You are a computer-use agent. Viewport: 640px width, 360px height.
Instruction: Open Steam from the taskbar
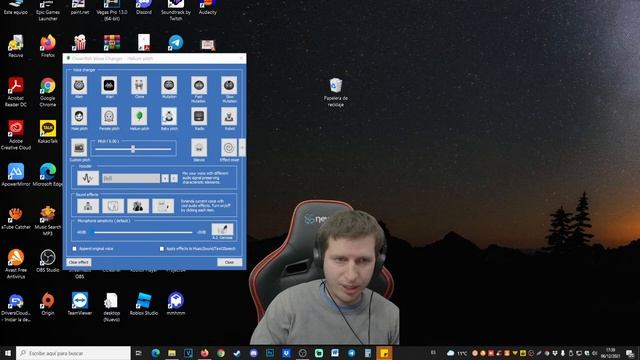(237, 353)
